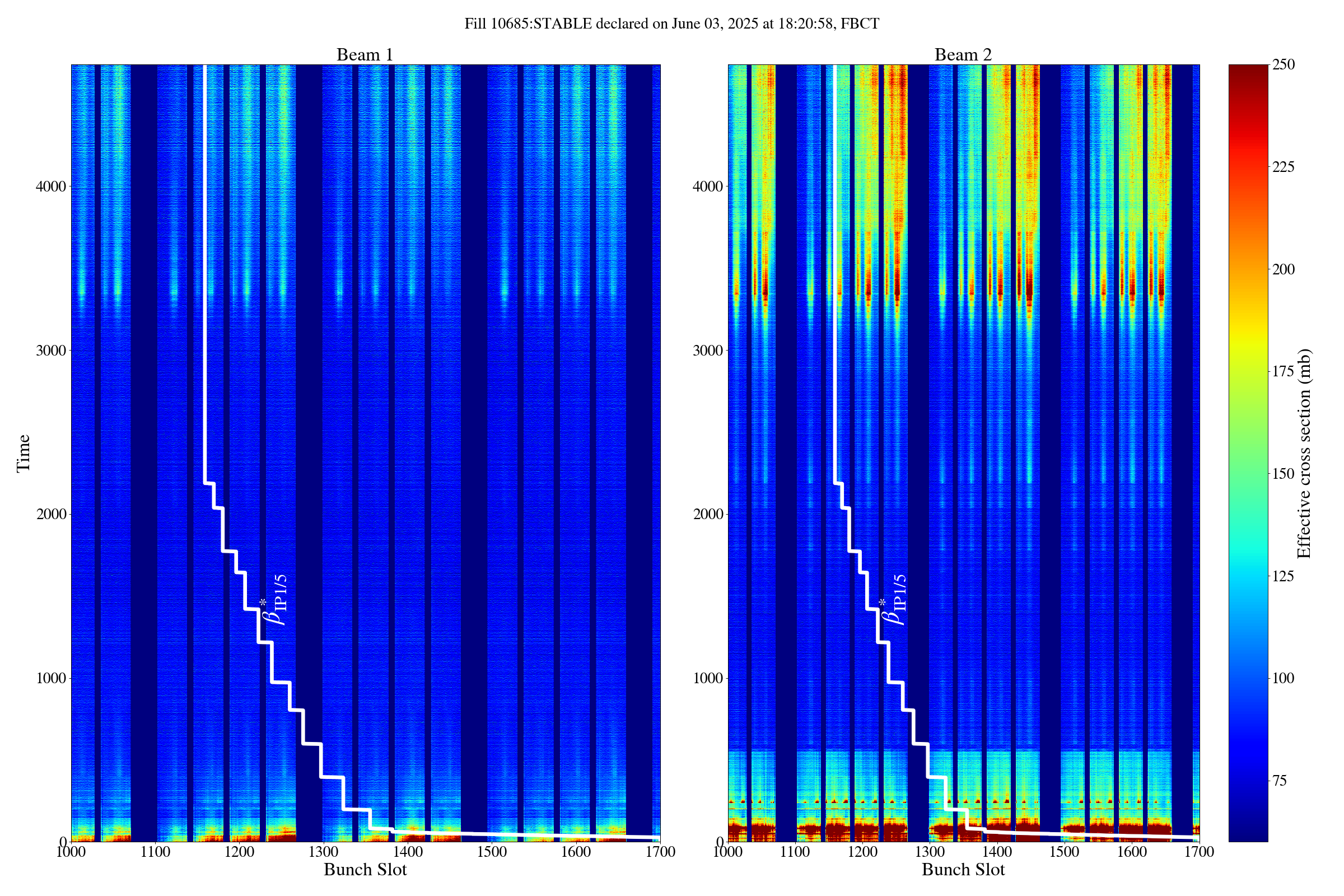Click the Effective cross section colorbar label

(1305, 453)
